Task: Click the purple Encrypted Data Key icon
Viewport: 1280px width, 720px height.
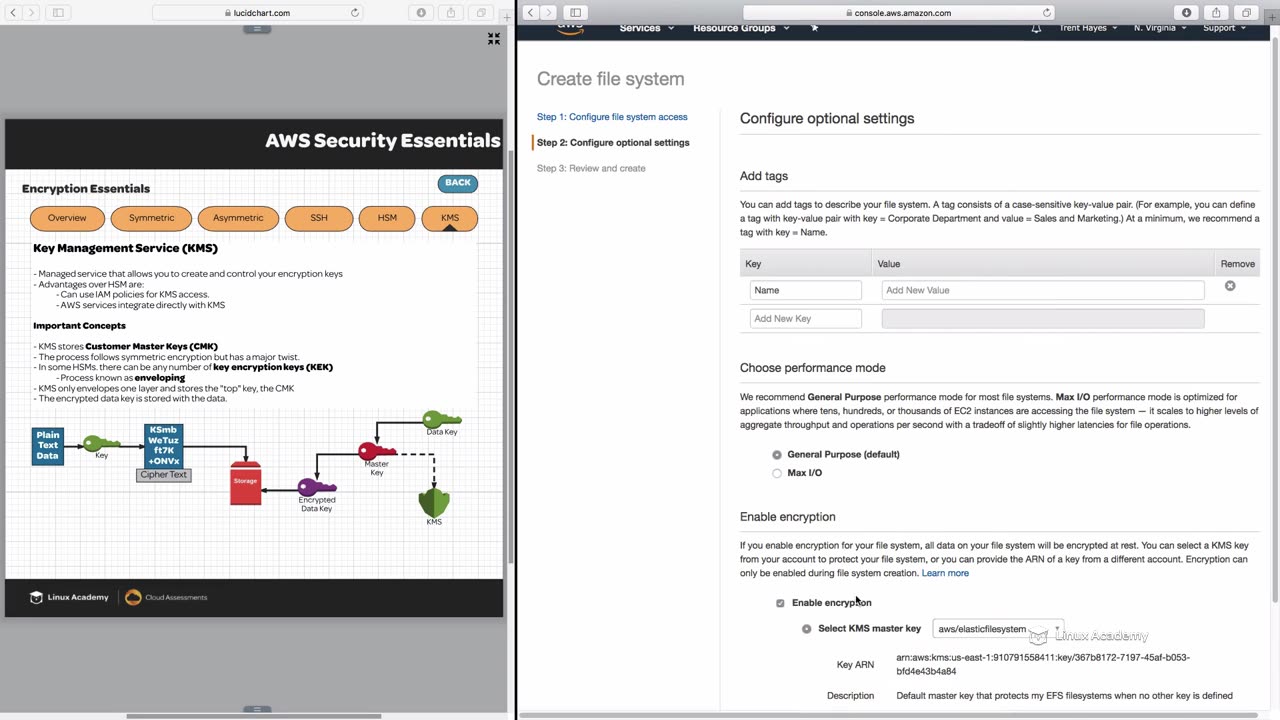Action: click(x=317, y=487)
